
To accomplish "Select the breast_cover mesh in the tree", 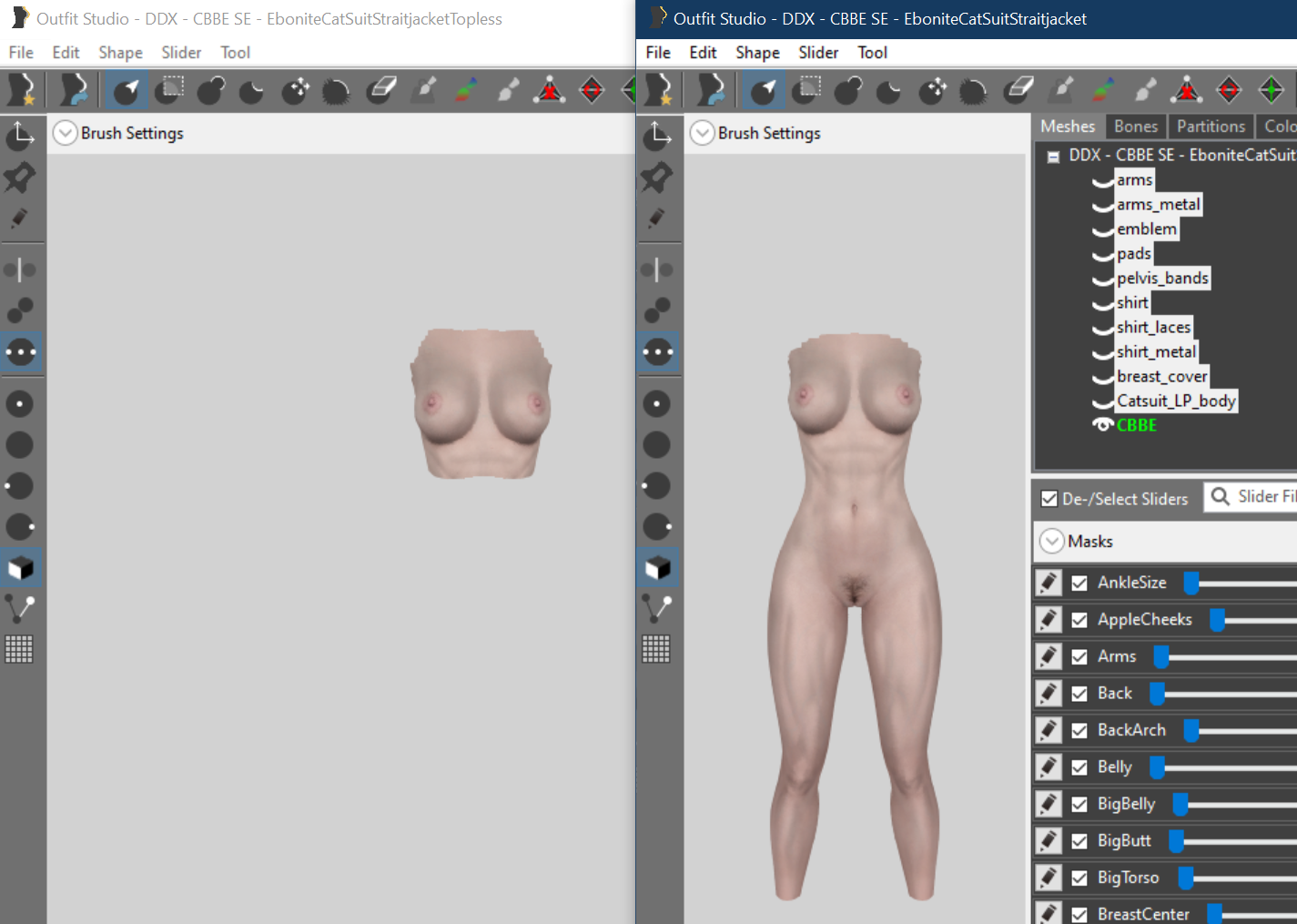I will click(1162, 376).
